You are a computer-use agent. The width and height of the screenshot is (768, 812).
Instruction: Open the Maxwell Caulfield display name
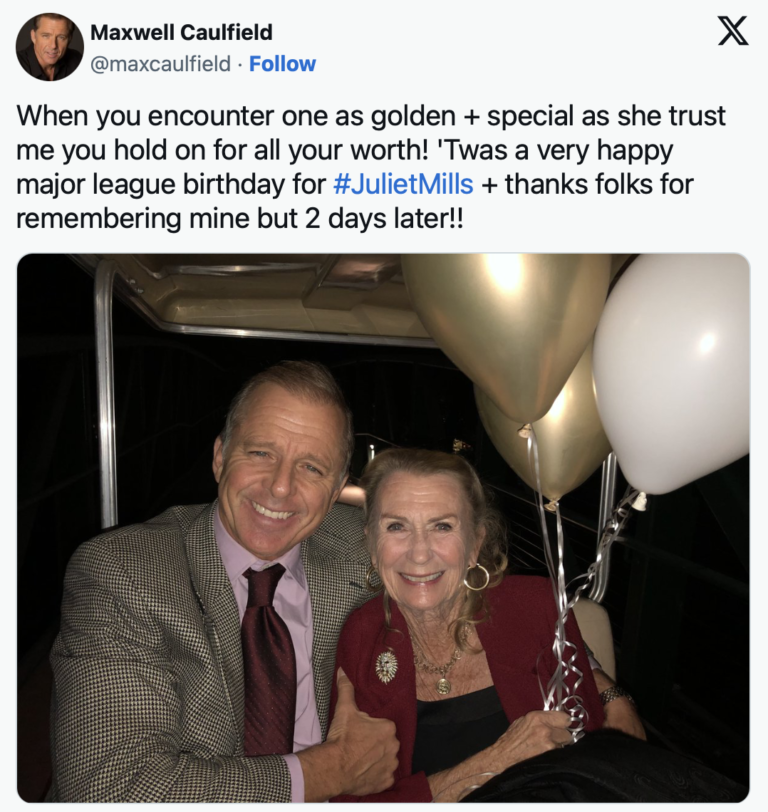pos(181,33)
